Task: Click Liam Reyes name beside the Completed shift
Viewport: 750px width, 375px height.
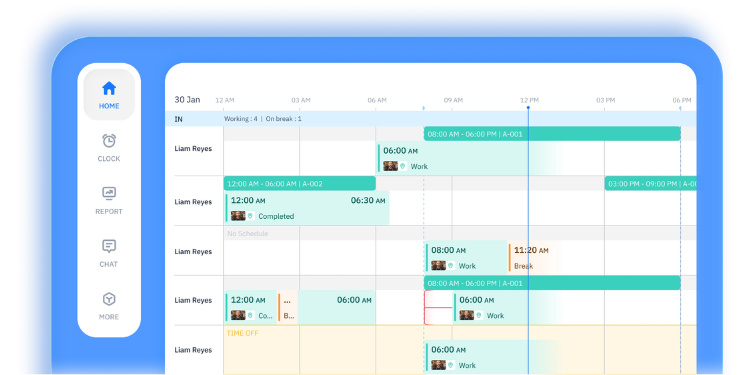Action: [193, 202]
